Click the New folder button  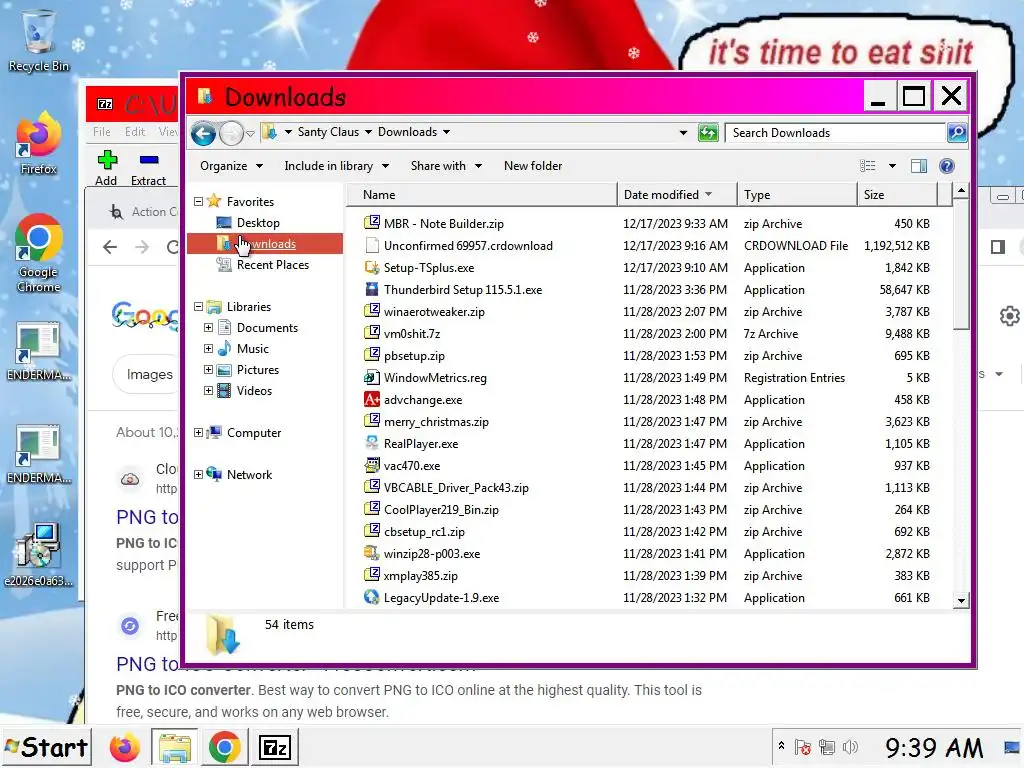[533, 166]
